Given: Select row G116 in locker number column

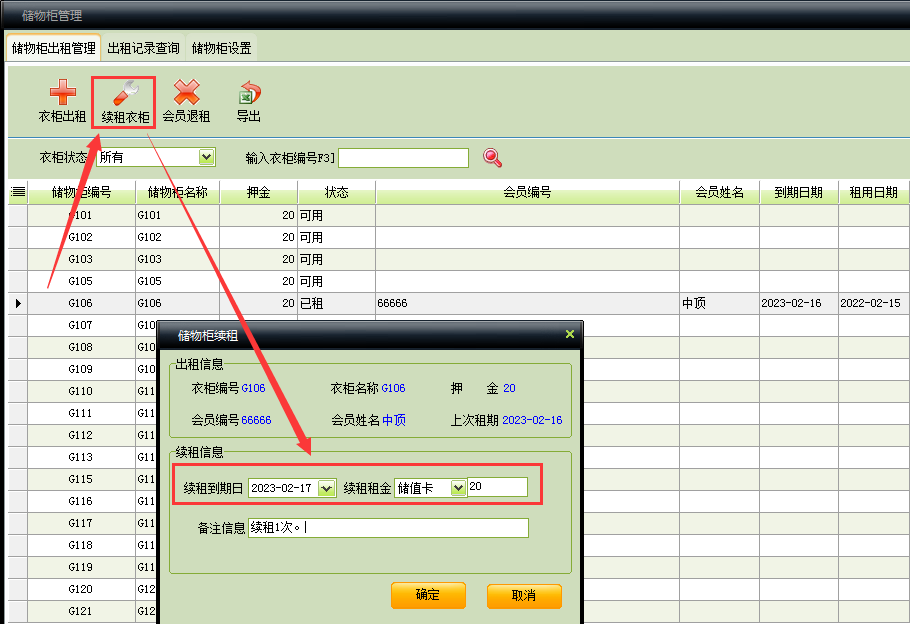Looking at the screenshot, I should point(81,502).
